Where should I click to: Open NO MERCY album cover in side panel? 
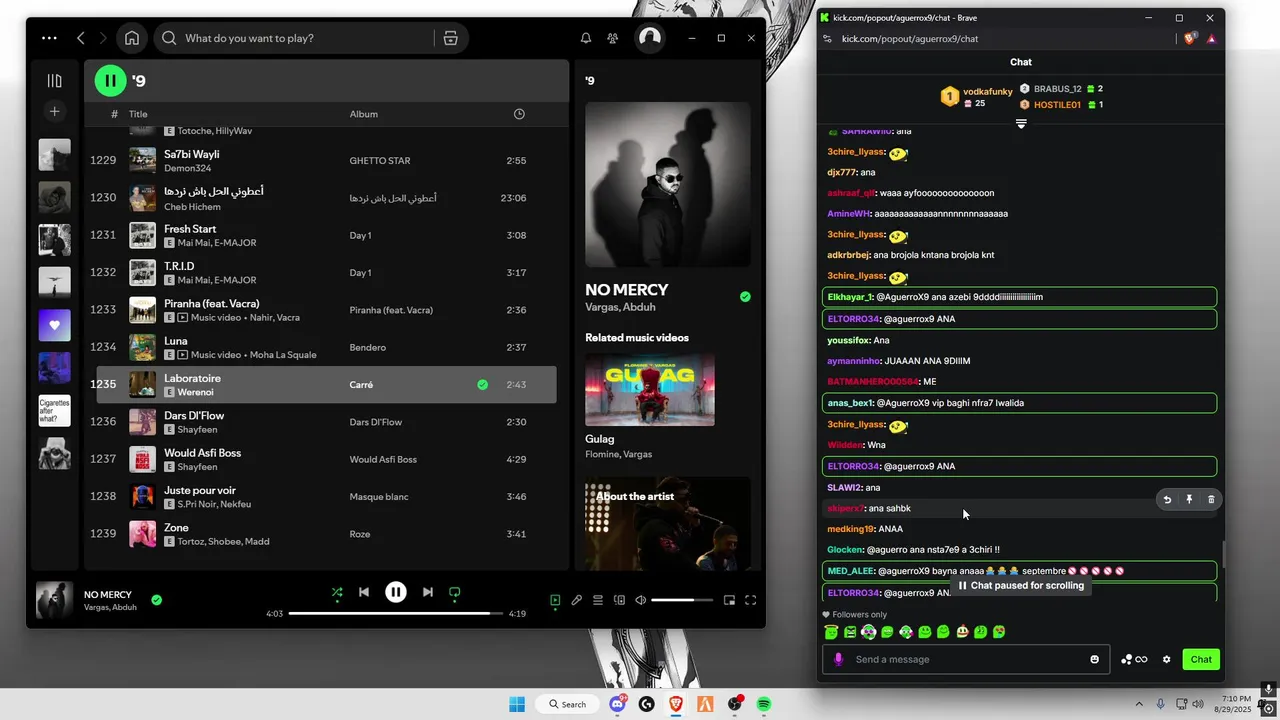pos(668,185)
